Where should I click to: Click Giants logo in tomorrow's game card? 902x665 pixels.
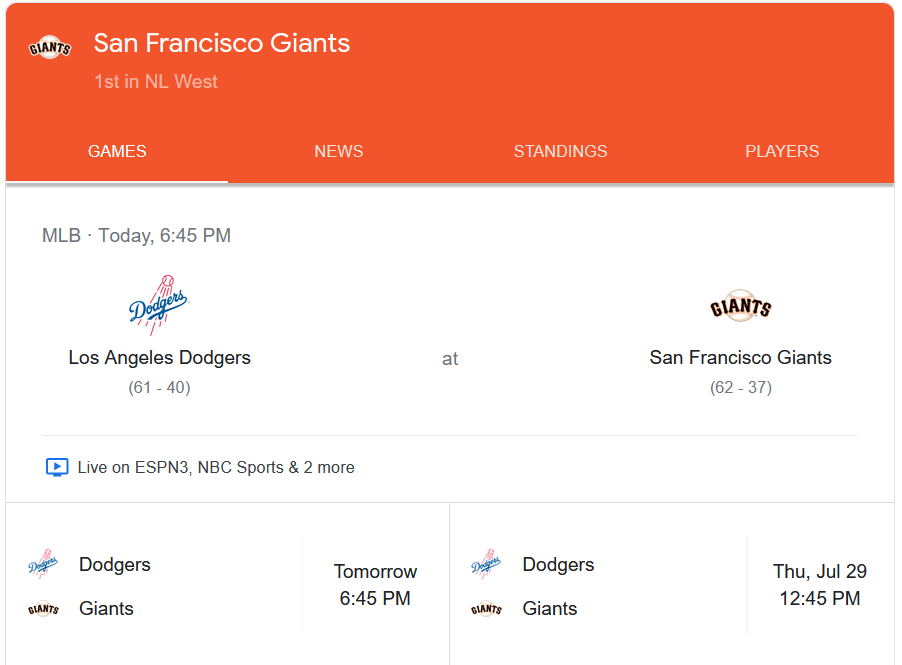click(x=43, y=609)
